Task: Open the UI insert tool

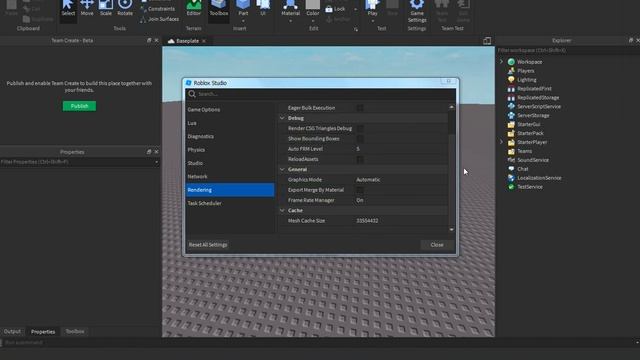Action: tap(263, 8)
